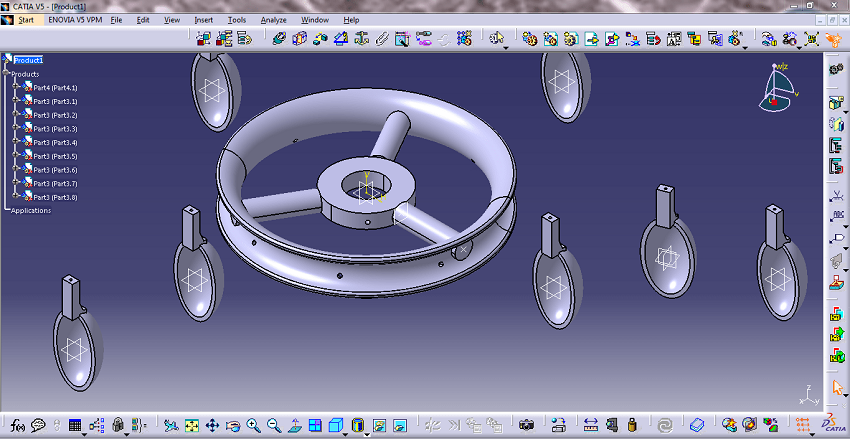Image resolution: width=850 pixels, height=439 pixels.
Task: Click the Select arrow in right toolbar
Action: 836,386
